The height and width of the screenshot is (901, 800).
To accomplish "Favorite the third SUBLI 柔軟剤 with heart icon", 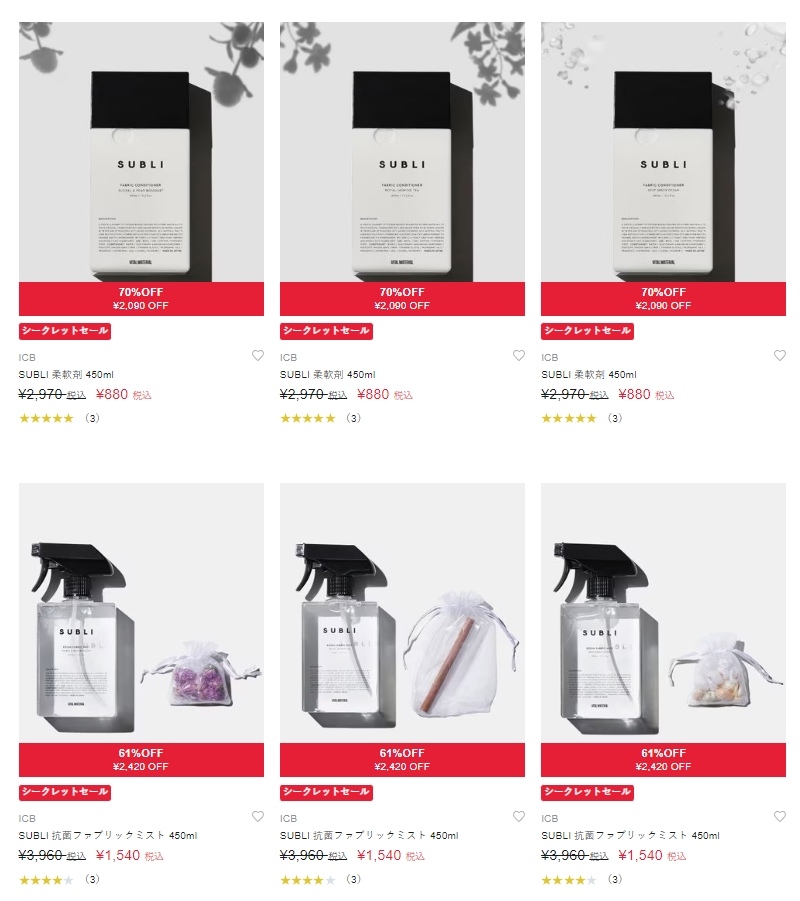I will pyautogui.click(x=780, y=356).
